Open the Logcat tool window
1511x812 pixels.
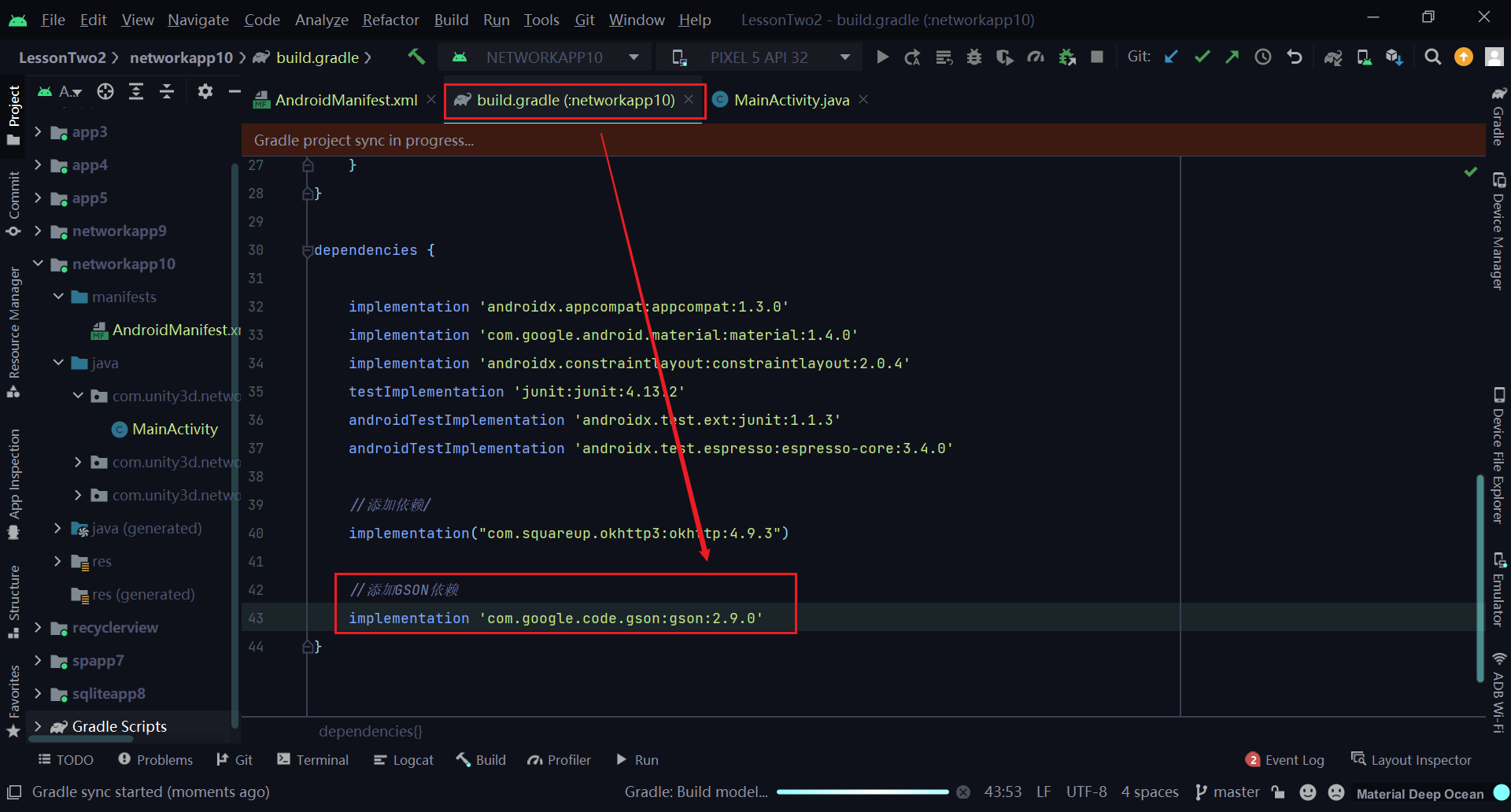point(403,759)
